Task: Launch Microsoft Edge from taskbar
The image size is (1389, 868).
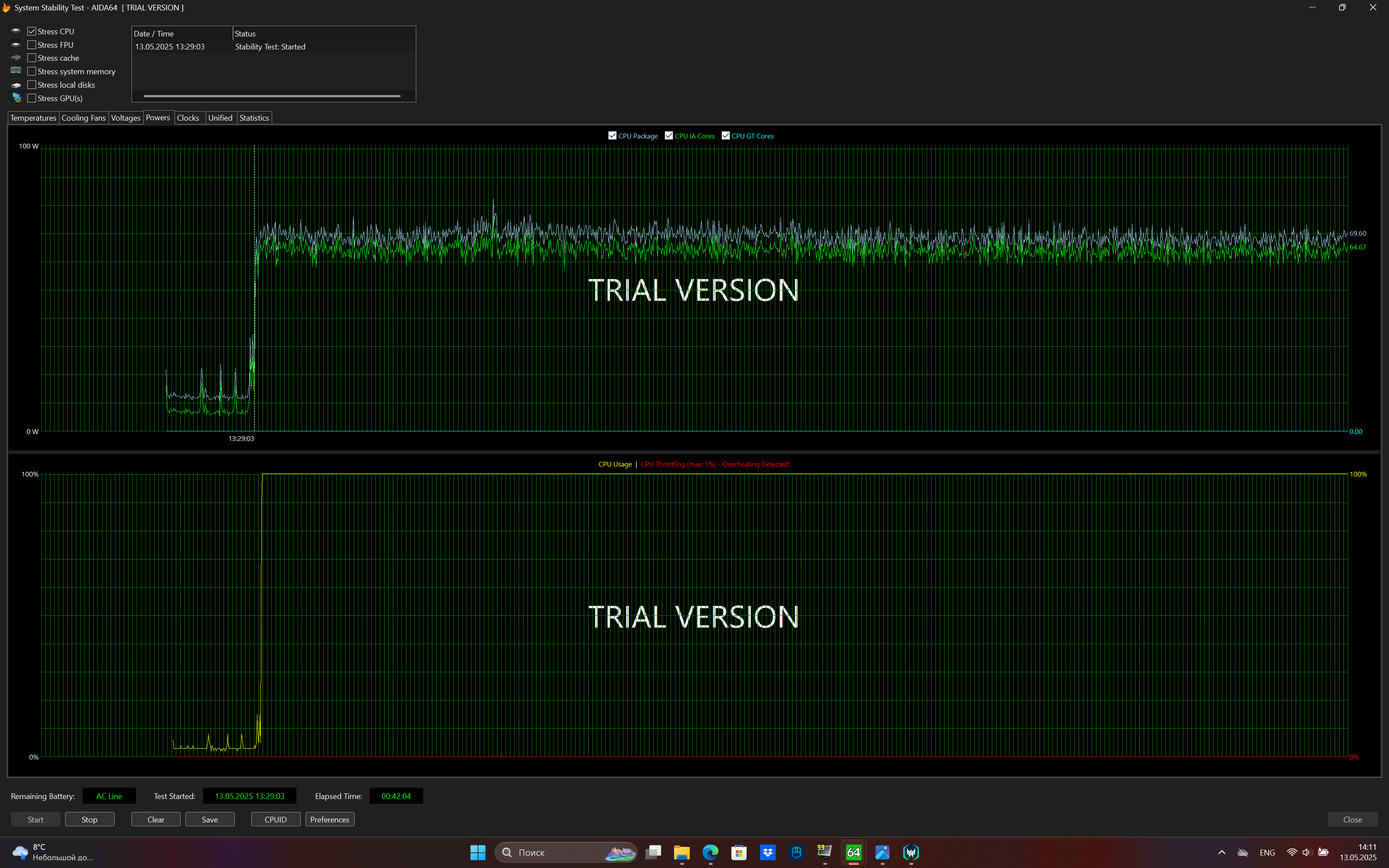Action: pyautogui.click(x=710, y=852)
